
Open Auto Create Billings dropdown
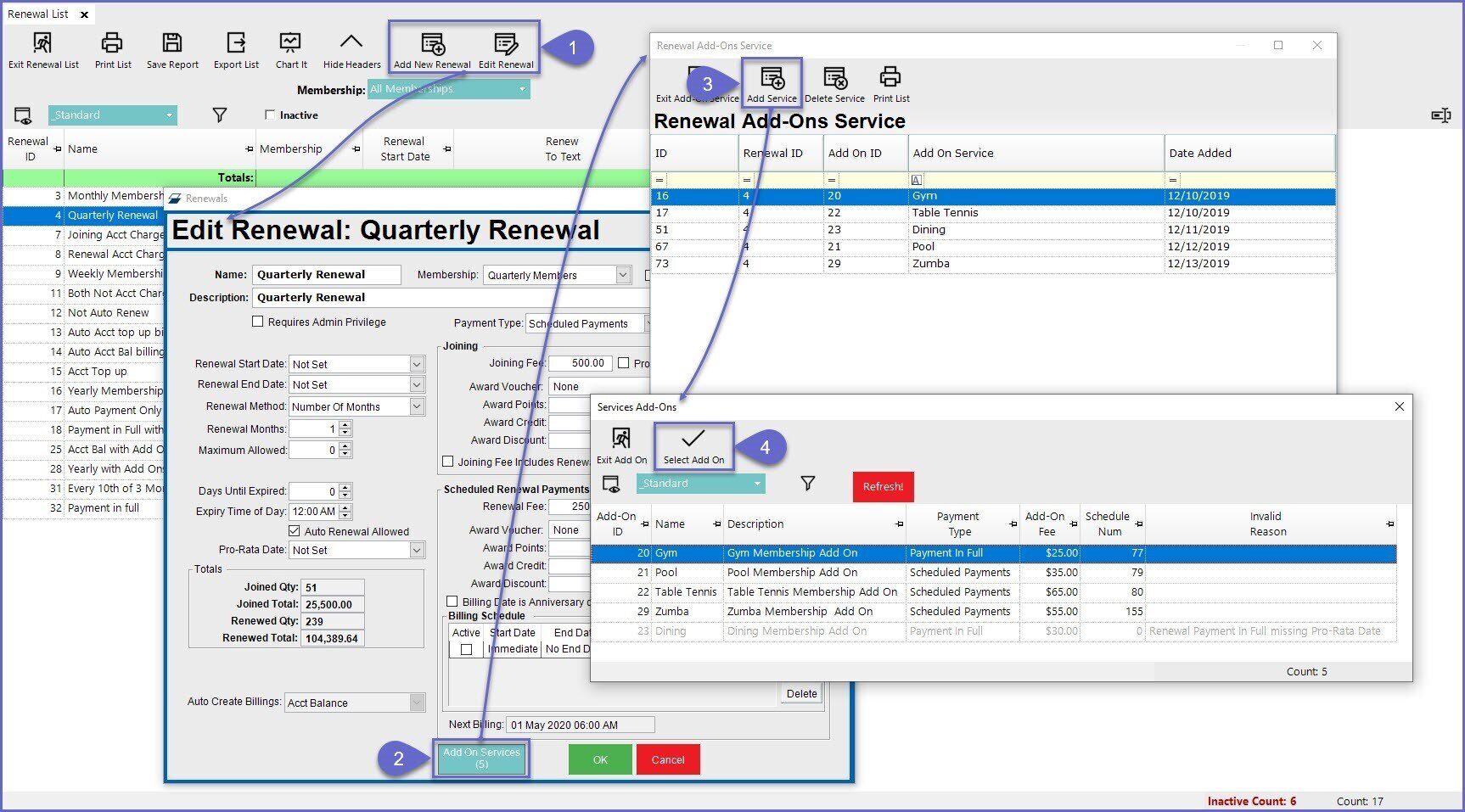click(x=355, y=703)
